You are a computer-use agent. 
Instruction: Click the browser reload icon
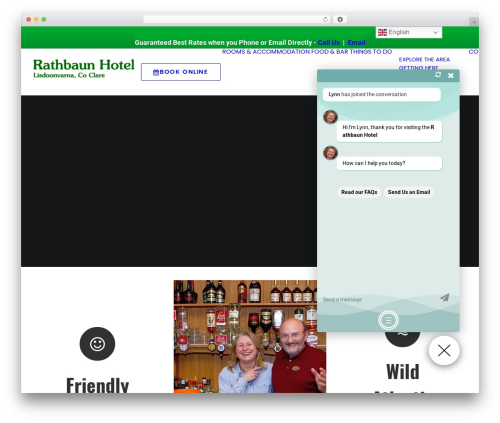[x=325, y=19]
